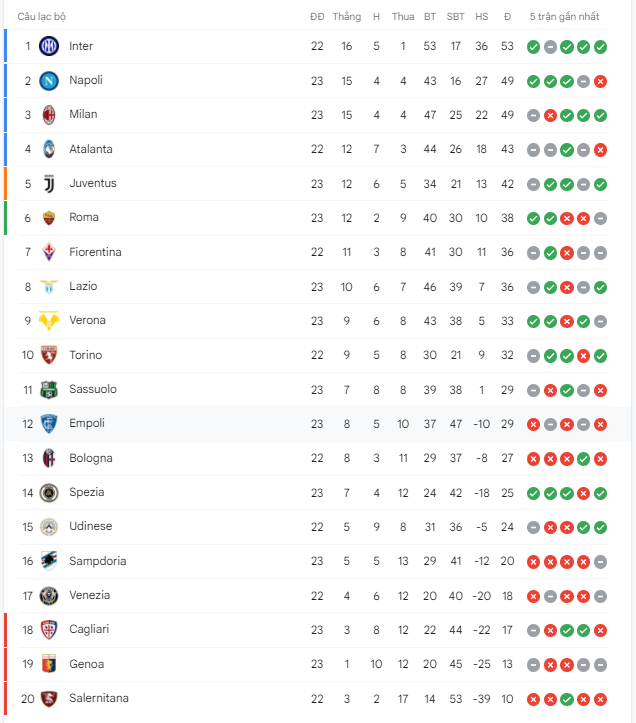
Task: Click Inter's most recent win indicator
Action: (600, 47)
